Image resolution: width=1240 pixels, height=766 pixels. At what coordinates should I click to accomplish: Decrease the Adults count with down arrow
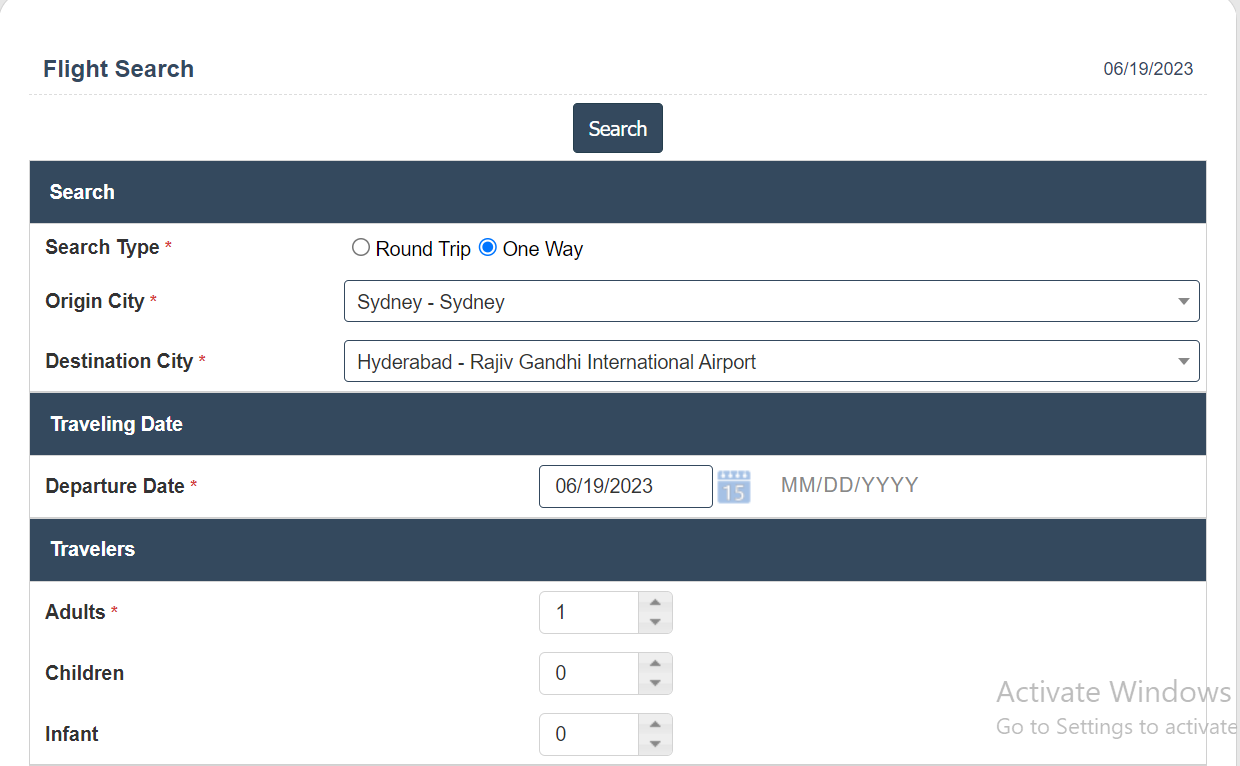[x=655, y=622]
